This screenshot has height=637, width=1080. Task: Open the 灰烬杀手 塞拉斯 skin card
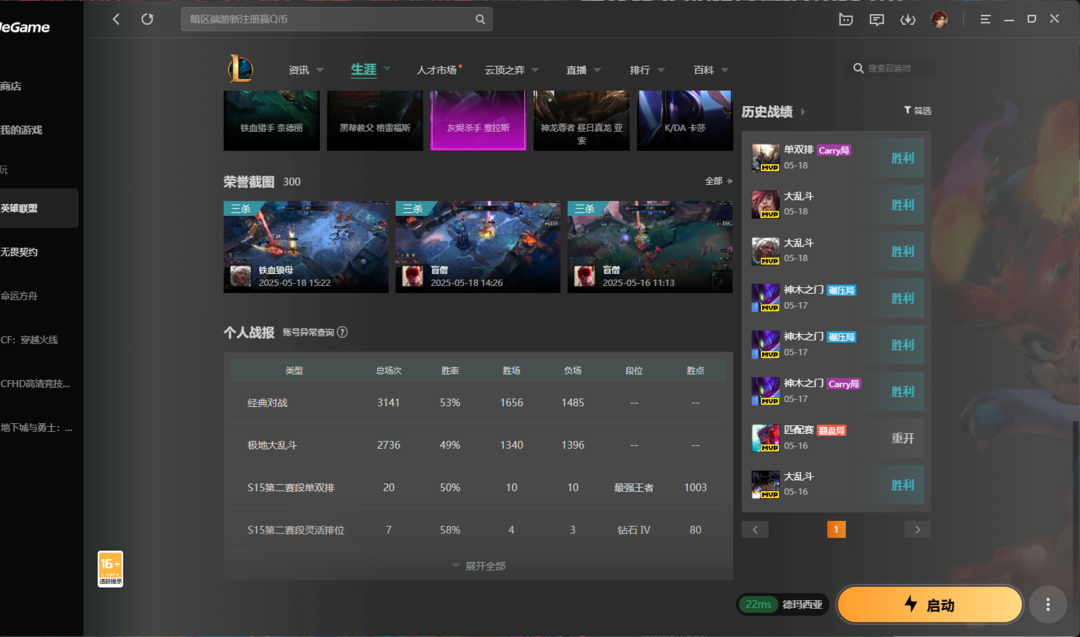point(478,121)
